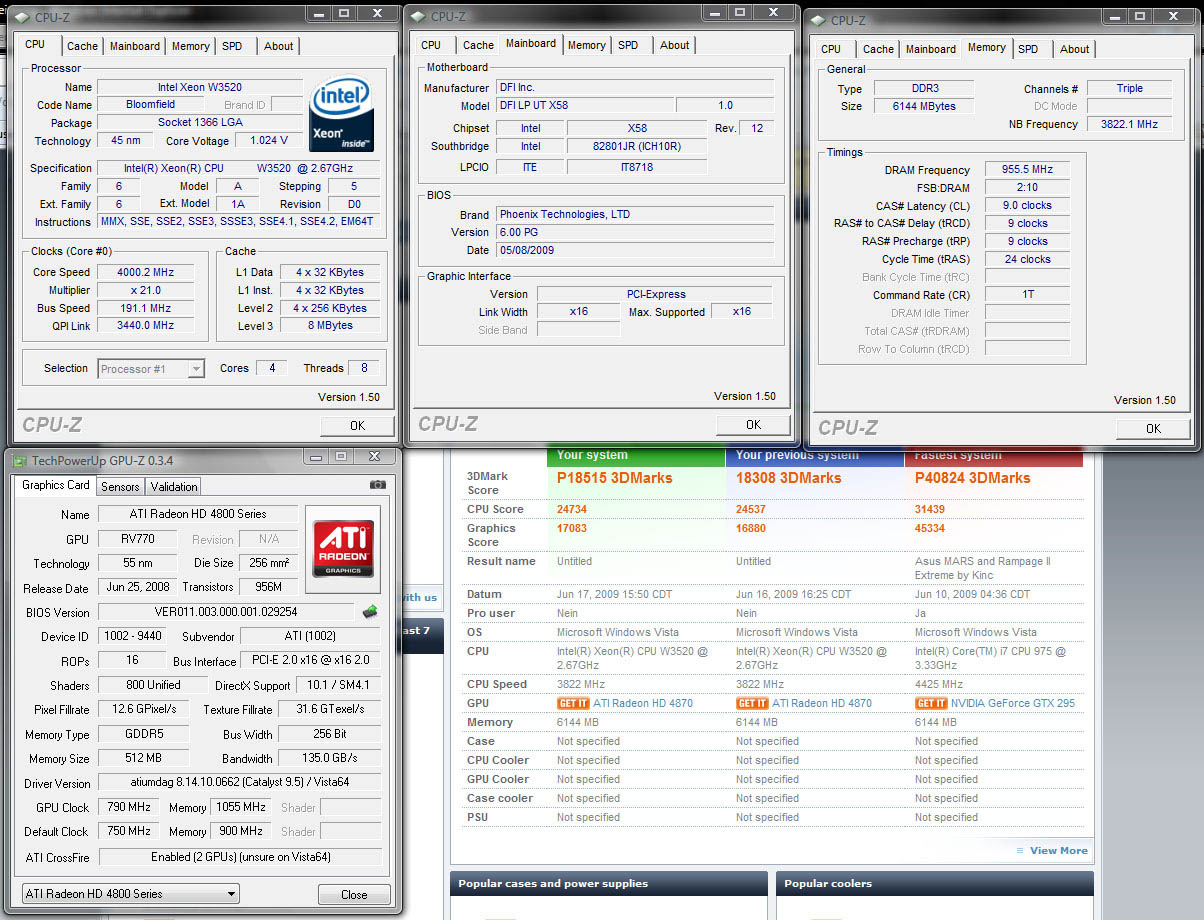Click GET IT badge beside NVIDIA GeForce GTX 295
This screenshot has height=920, width=1204.
pyautogui.click(x=930, y=703)
